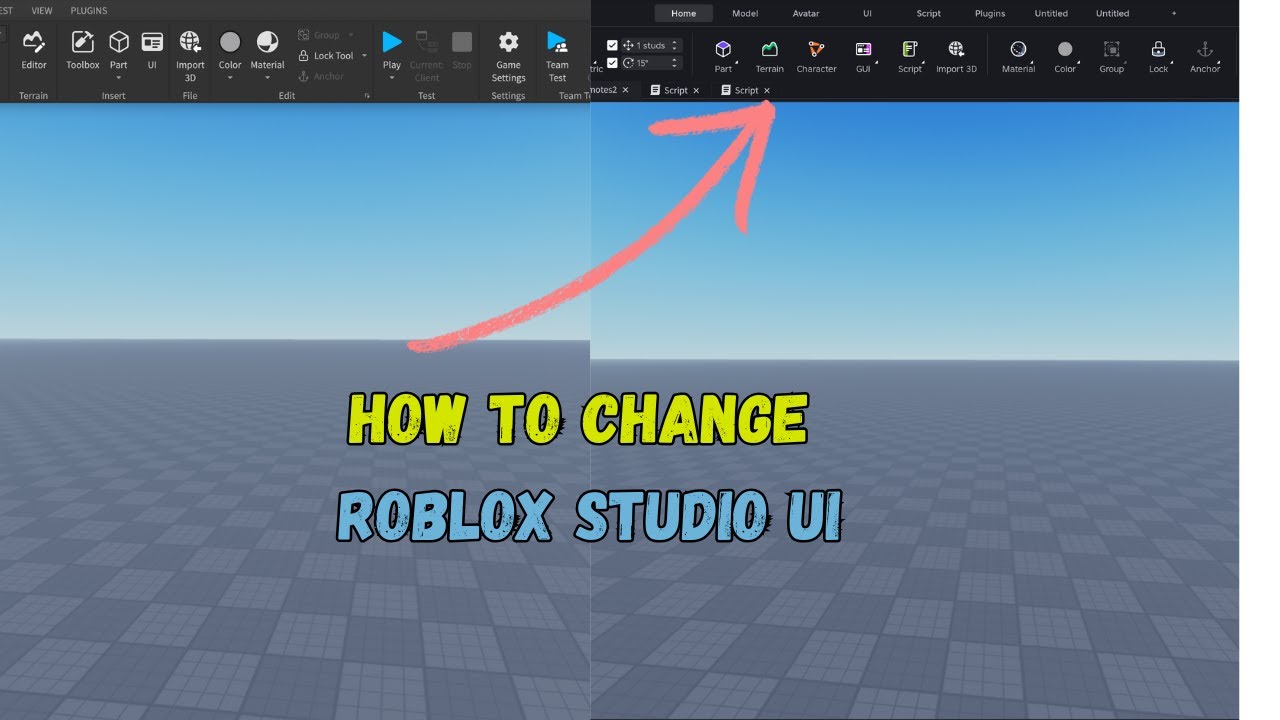Click the Part cube icon in the classic ribbon
This screenshot has height=720, width=1280.
click(x=119, y=42)
